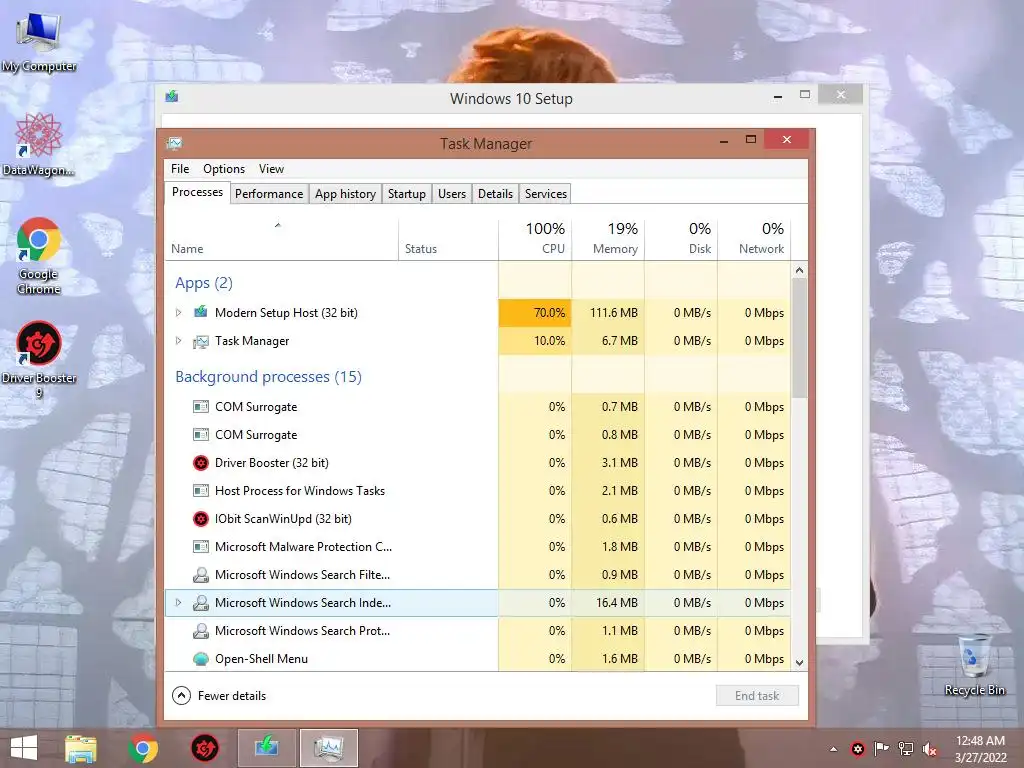Click the first COM Surrogate icon
The image size is (1024, 768).
[x=200, y=406]
